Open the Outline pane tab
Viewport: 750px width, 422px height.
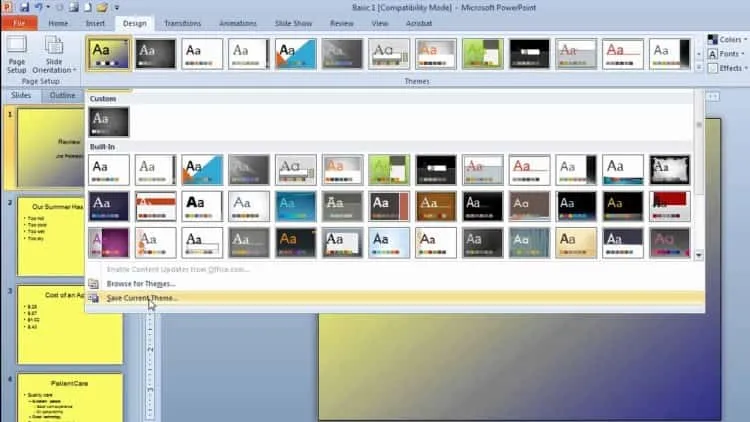click(63, 95)
